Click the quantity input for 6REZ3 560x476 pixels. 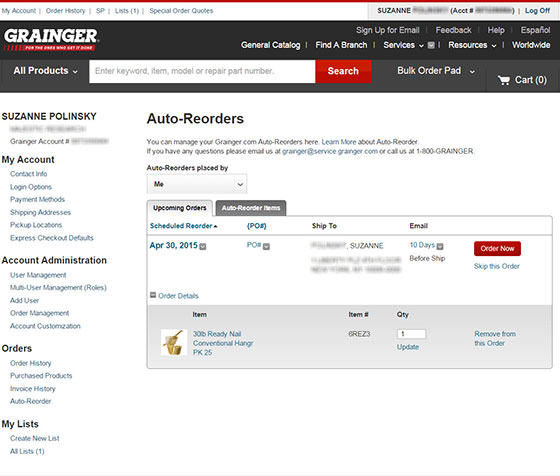(x=411, y=334)
